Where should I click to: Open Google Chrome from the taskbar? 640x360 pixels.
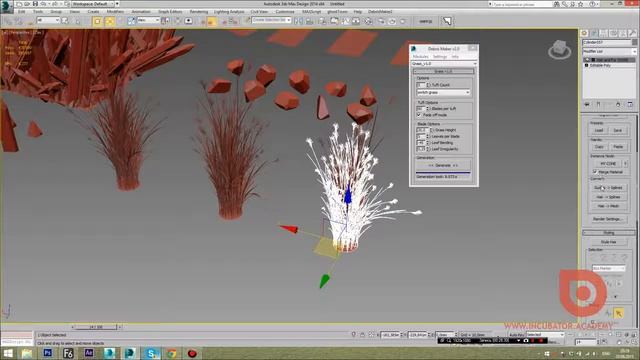click(172, 353)
